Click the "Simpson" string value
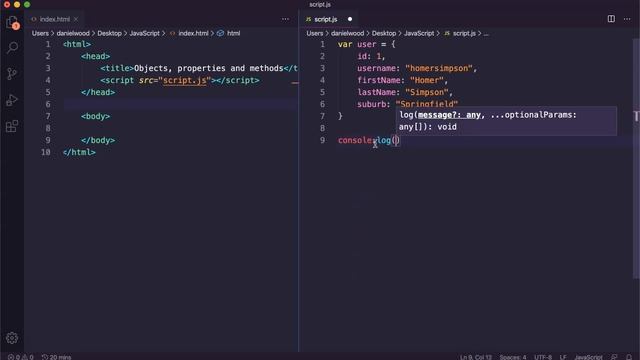The image size is (640, 360). 427,92
